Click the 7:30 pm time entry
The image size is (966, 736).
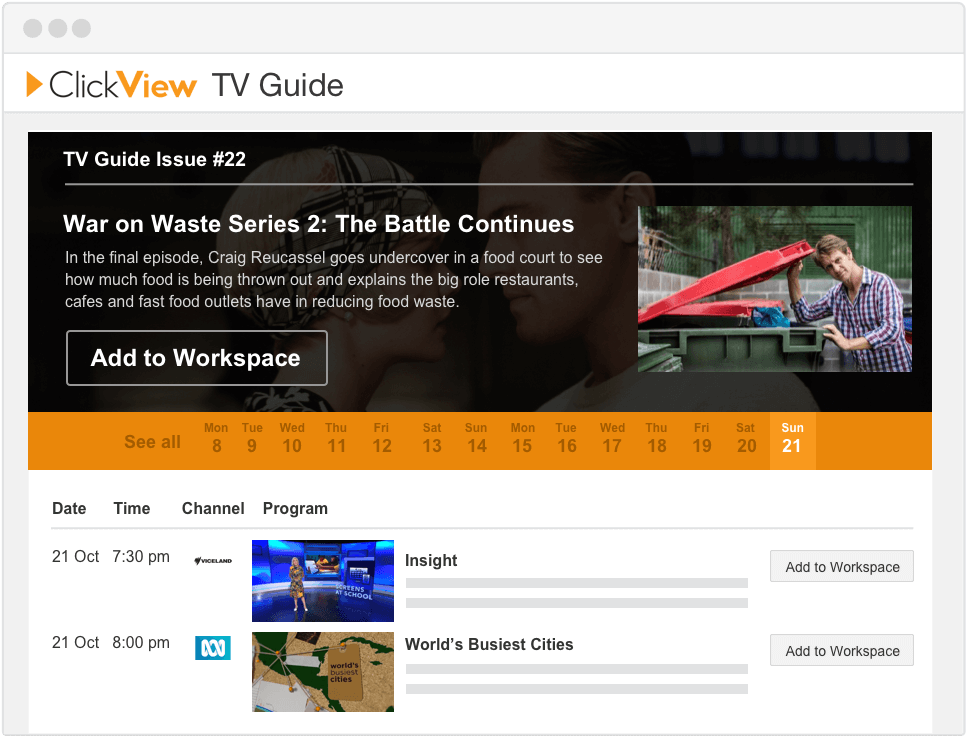[x=140, y=557]
